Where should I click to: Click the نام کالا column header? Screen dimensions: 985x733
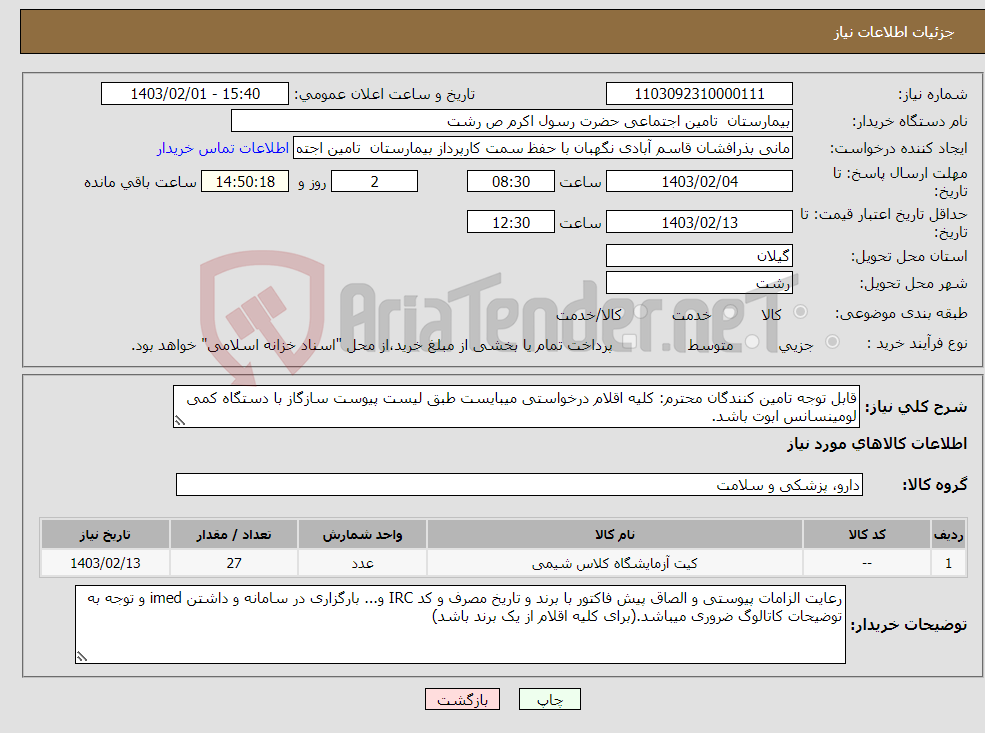coord(615,535)
